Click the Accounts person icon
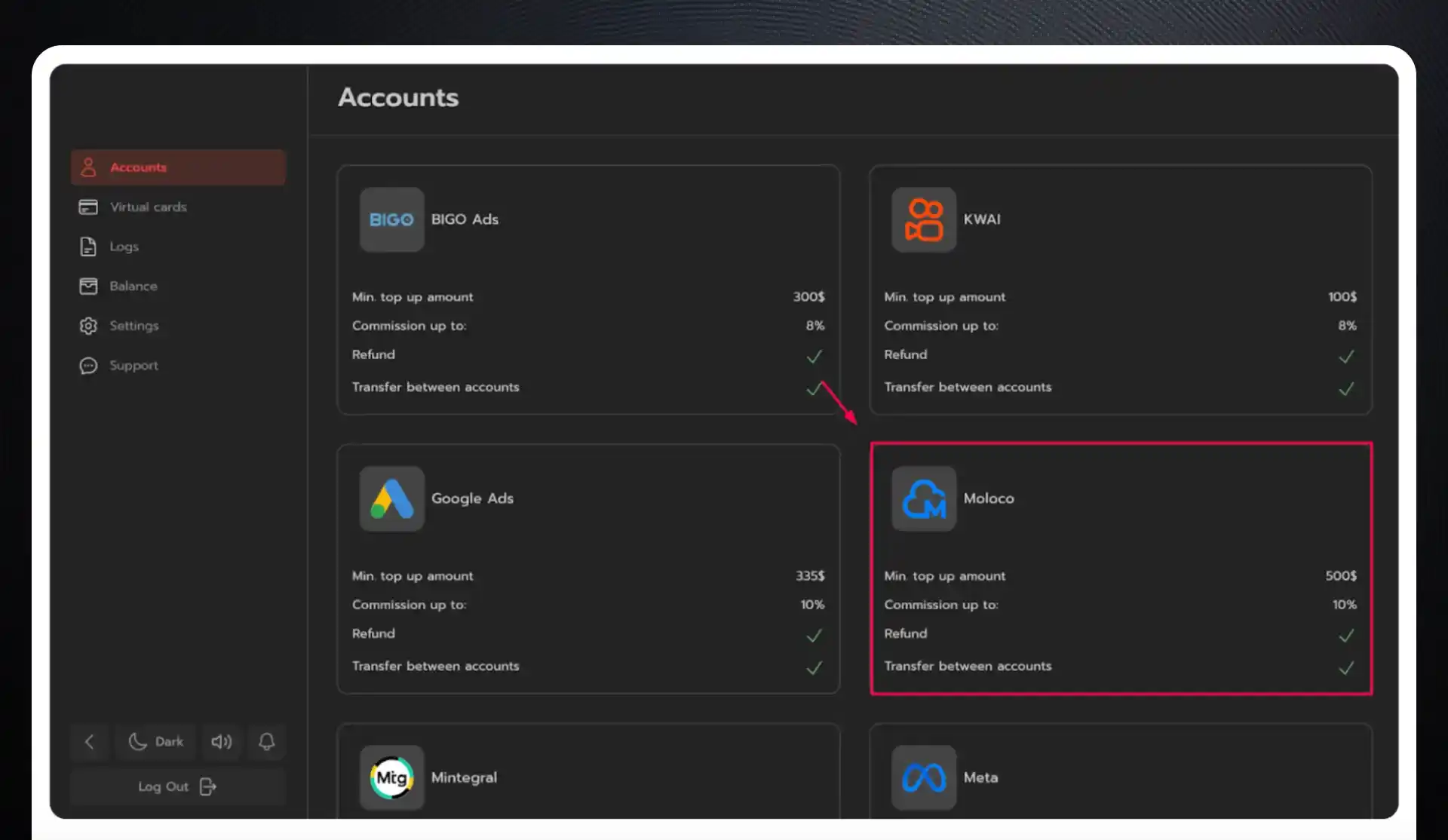Image resolution: width=1448 pixels, height=840 pixels. [88, 167]
